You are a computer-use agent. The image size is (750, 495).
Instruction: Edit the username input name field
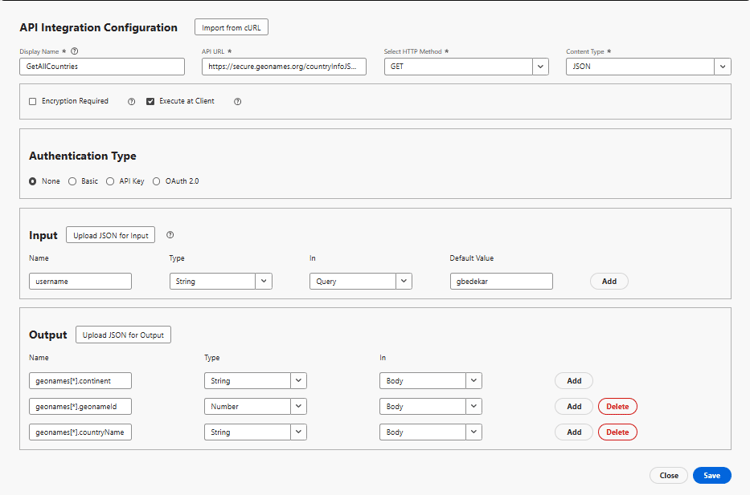80,281
